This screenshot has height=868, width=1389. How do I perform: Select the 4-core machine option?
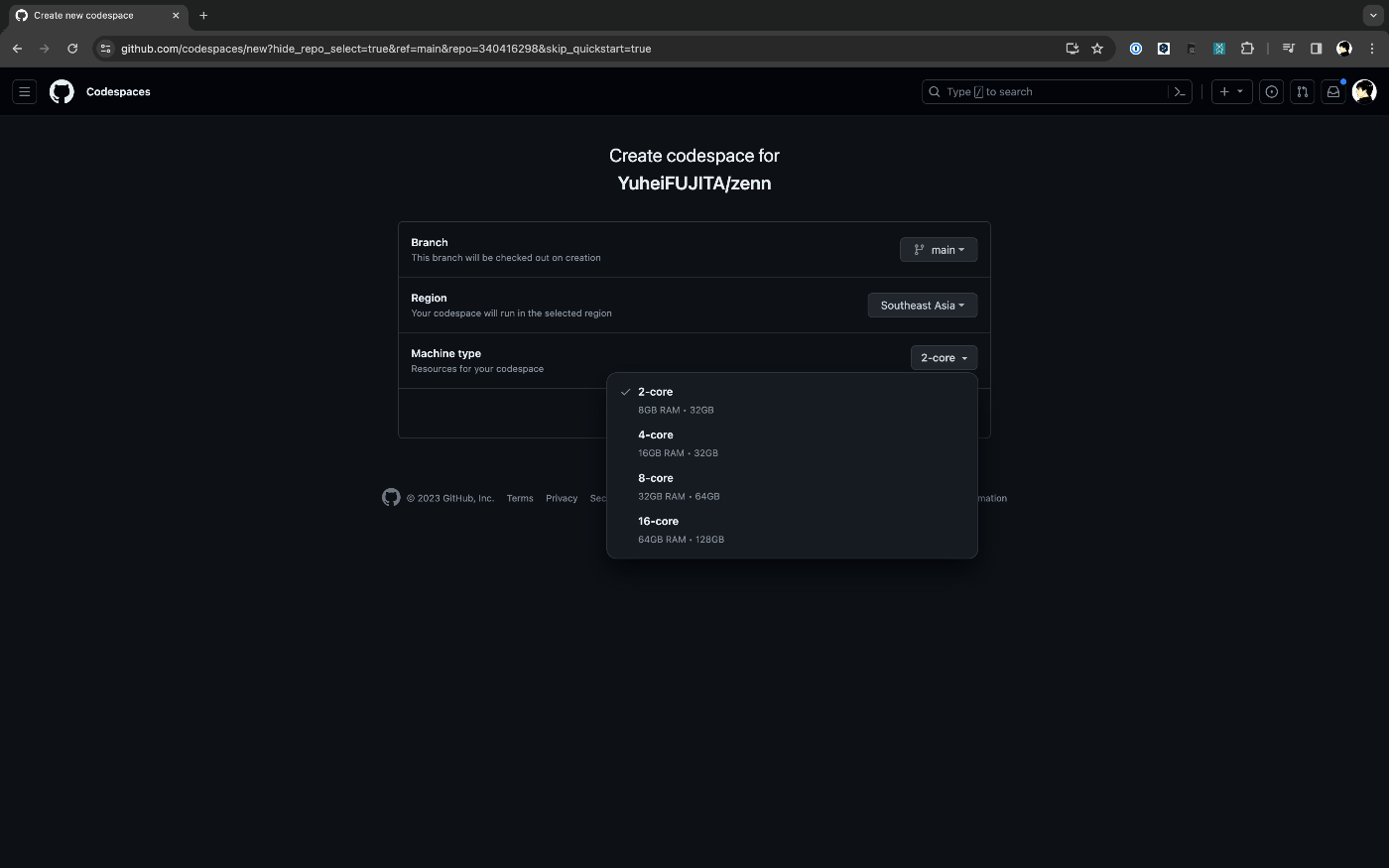tap(792, 443)
